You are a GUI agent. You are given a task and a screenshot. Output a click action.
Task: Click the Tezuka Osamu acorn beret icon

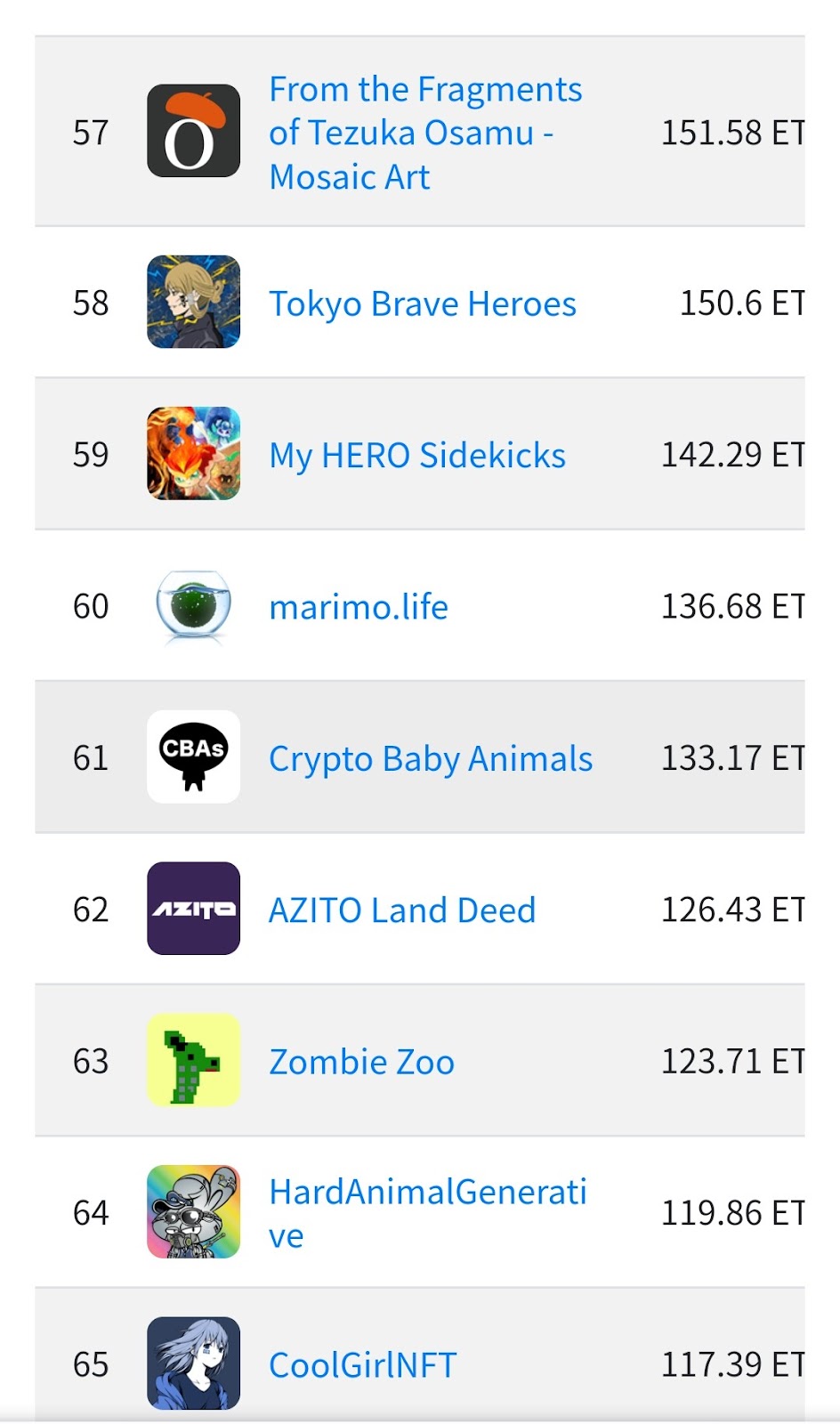[193, 132]
